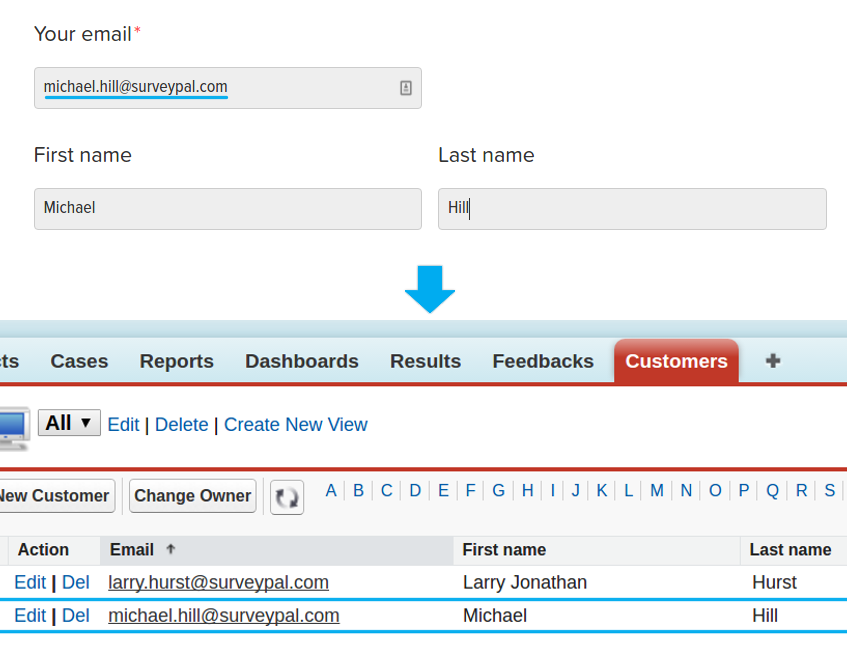The image size is (847, 651).
Task: Select the Hurst last name cell
Action: tap(774, 582)
